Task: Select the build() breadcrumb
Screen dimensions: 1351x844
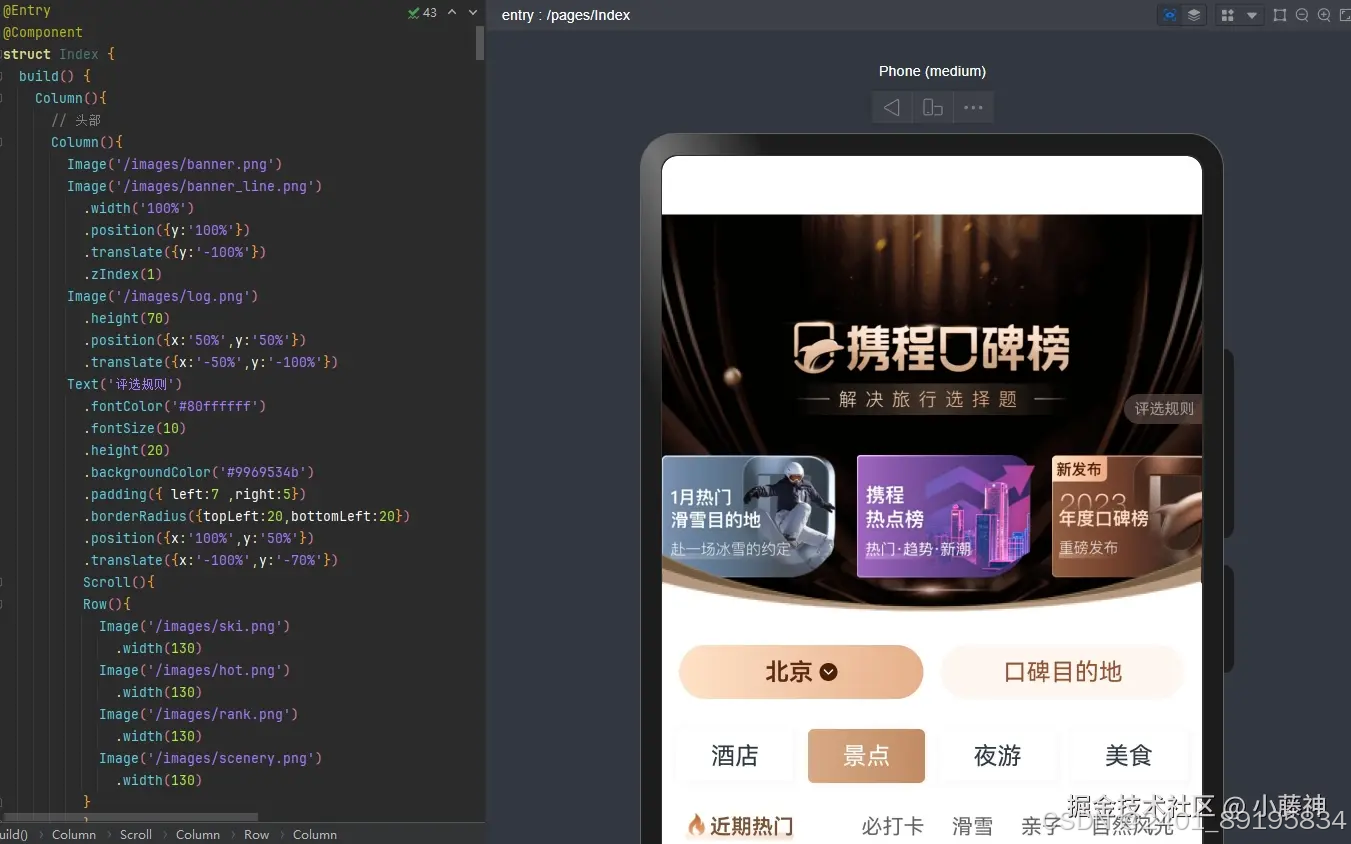Action: (x=14, y=834)
